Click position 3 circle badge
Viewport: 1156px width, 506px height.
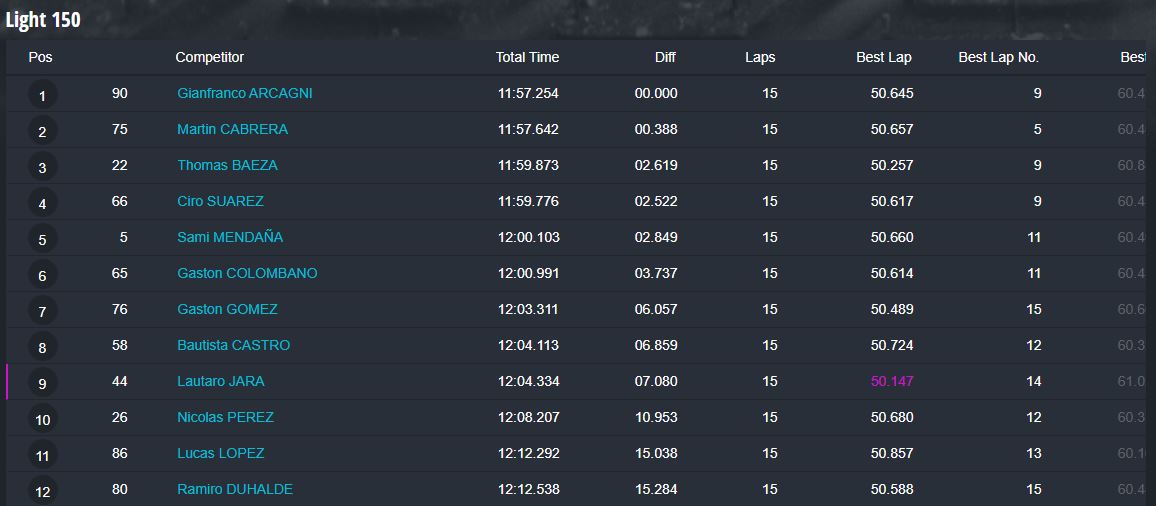click(42, 167)
